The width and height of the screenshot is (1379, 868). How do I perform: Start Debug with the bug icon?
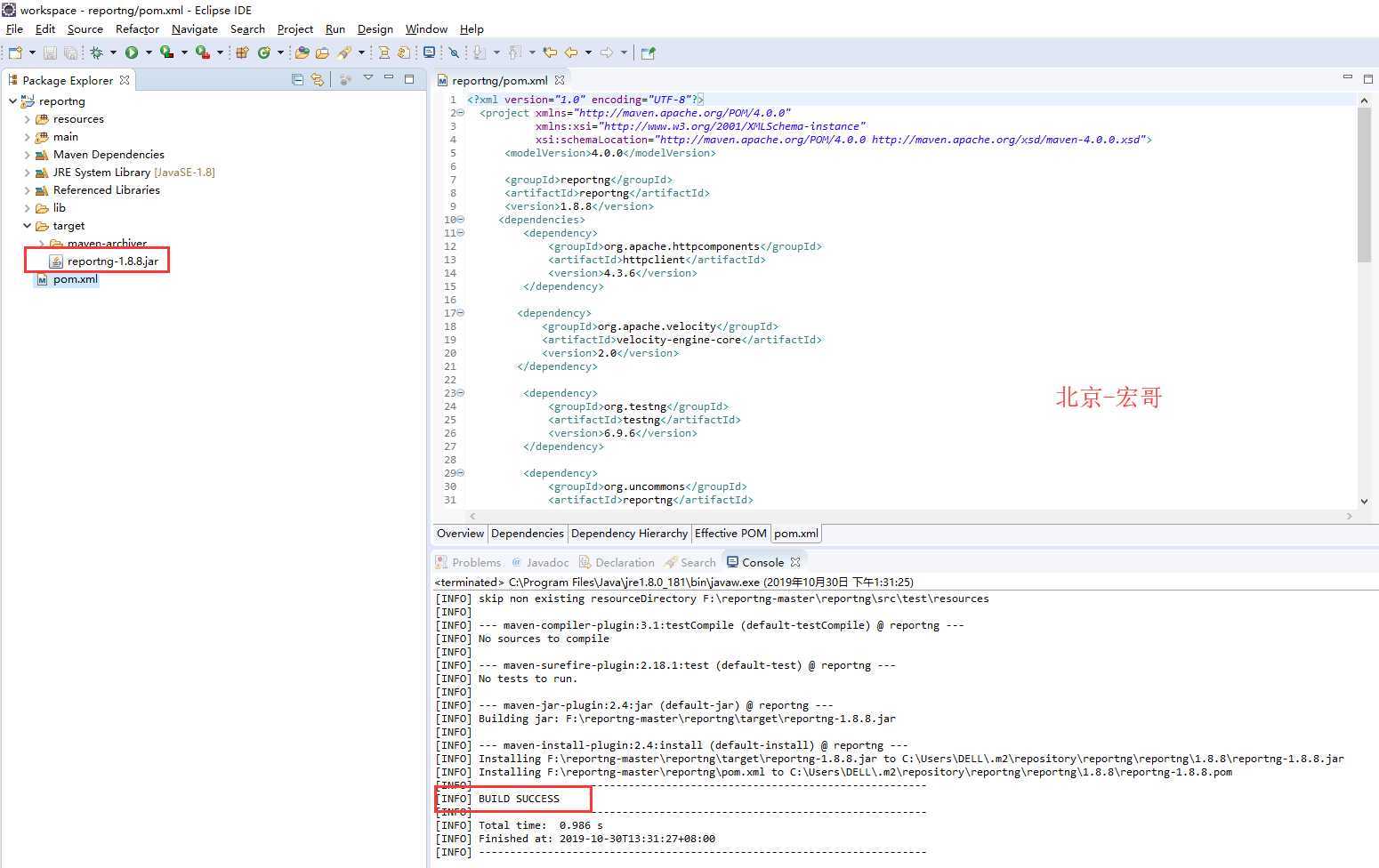[96, 52]
